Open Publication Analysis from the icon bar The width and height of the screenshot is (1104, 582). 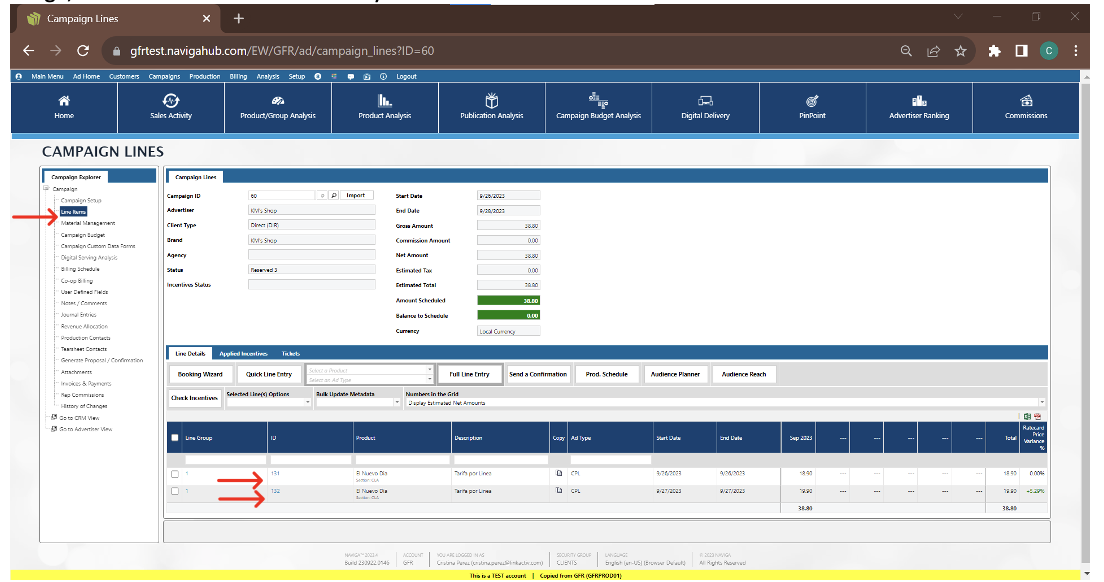[492, 101]
